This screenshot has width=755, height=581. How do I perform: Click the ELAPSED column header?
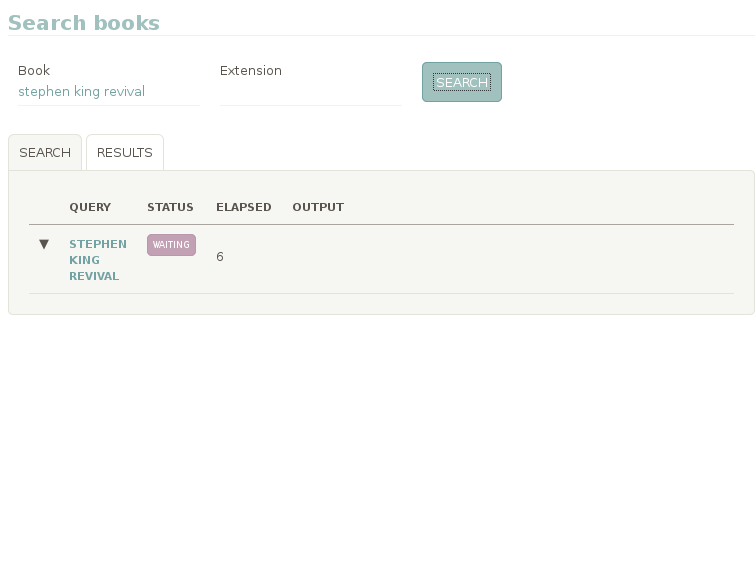(x=244, y=207)
